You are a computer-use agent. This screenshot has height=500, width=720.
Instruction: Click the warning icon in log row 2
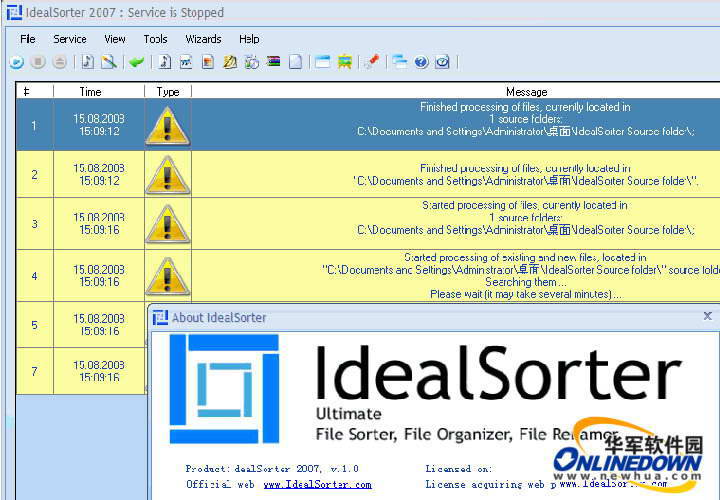click(168, 174)
